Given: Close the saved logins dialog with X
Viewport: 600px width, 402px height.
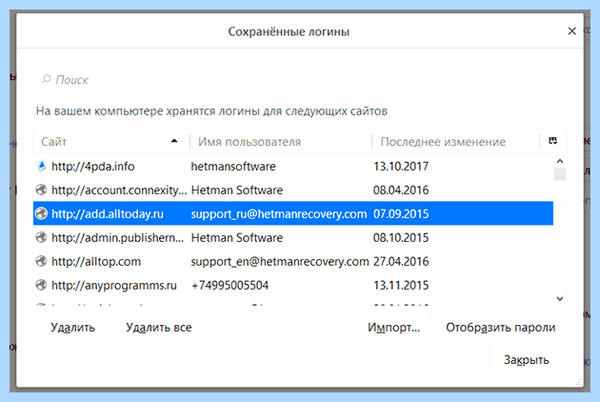Looking at the screenshot, I should (x=572, y=31).
